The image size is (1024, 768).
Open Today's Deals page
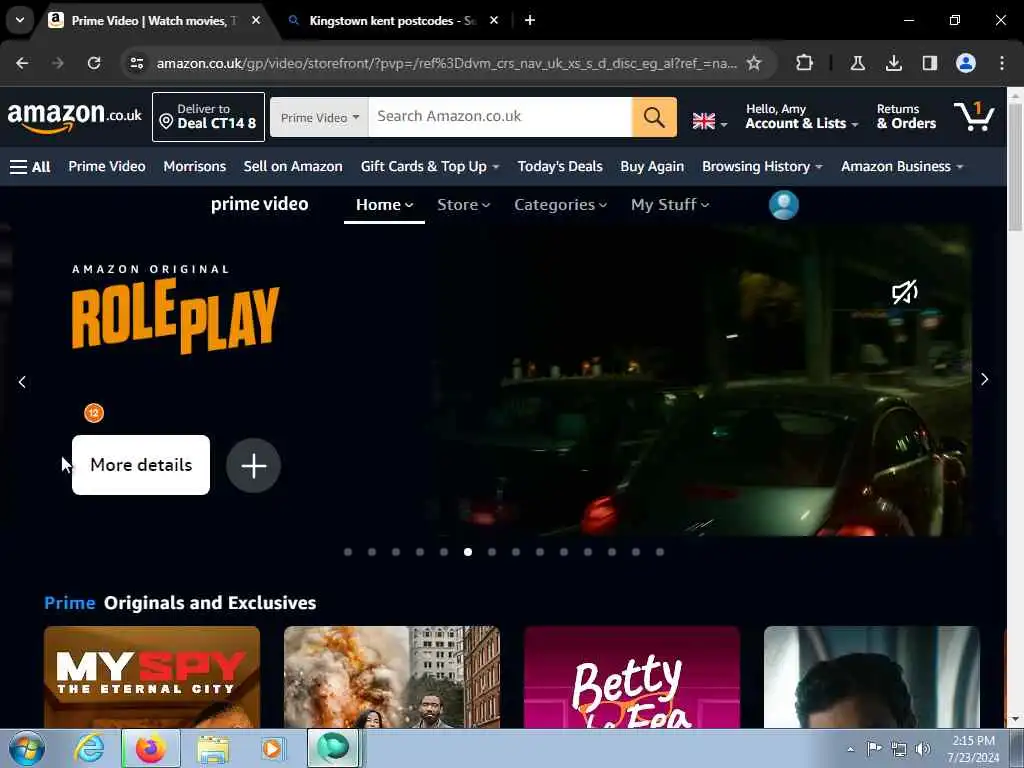(560, 167)
